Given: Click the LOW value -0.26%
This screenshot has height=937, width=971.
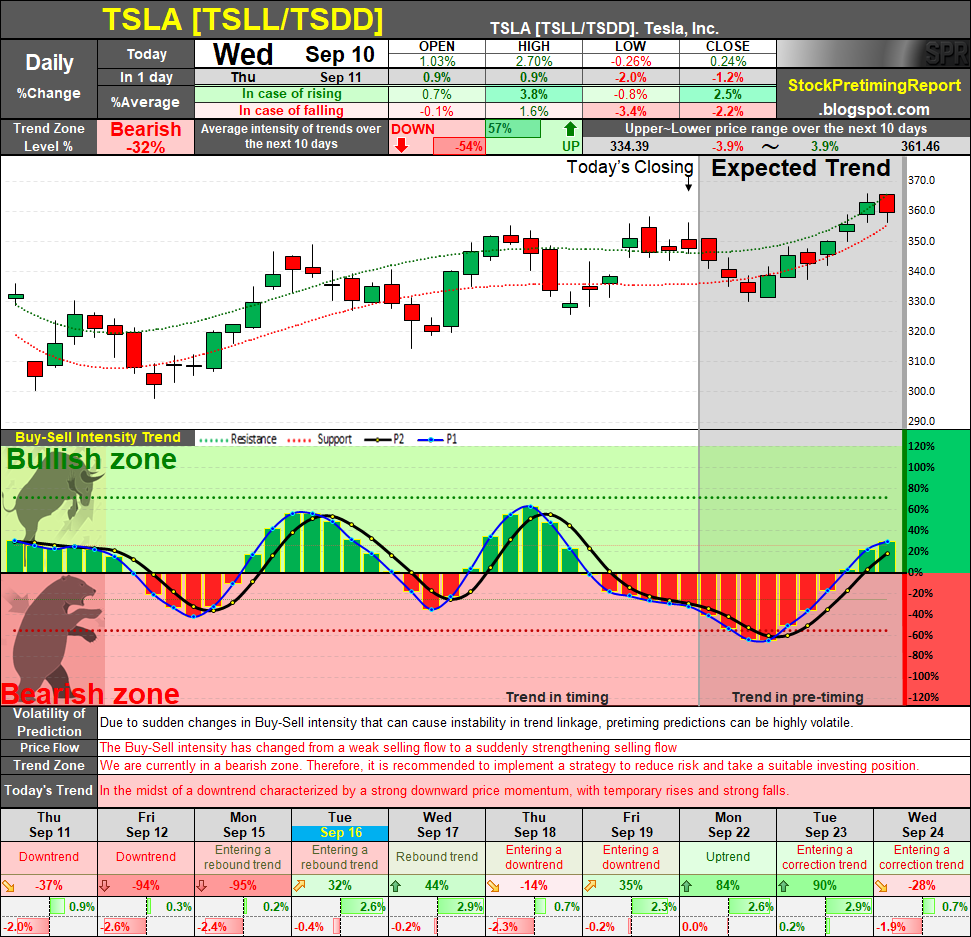Looking at the screenshot, I should point(630,61).
